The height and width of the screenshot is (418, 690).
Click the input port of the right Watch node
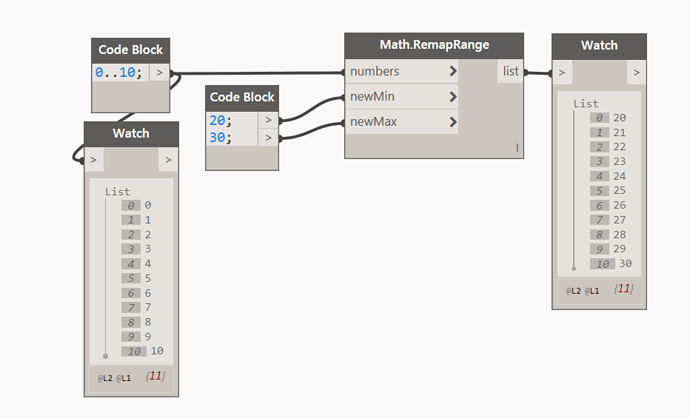coord(562,73)
